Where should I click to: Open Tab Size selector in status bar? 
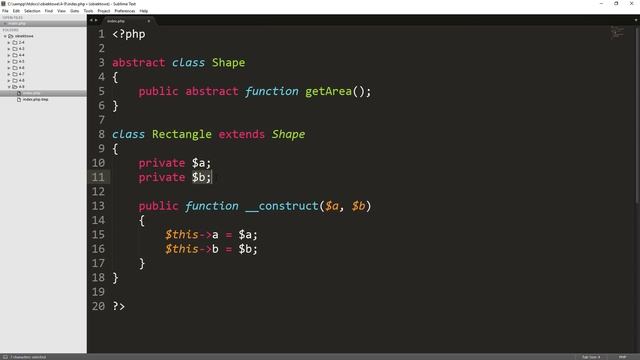pos(591,357)
